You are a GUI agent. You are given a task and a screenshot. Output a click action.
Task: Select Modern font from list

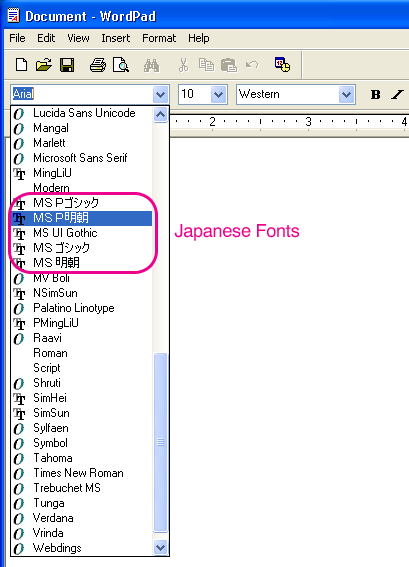pyautogui.click(x=82, y=188)
